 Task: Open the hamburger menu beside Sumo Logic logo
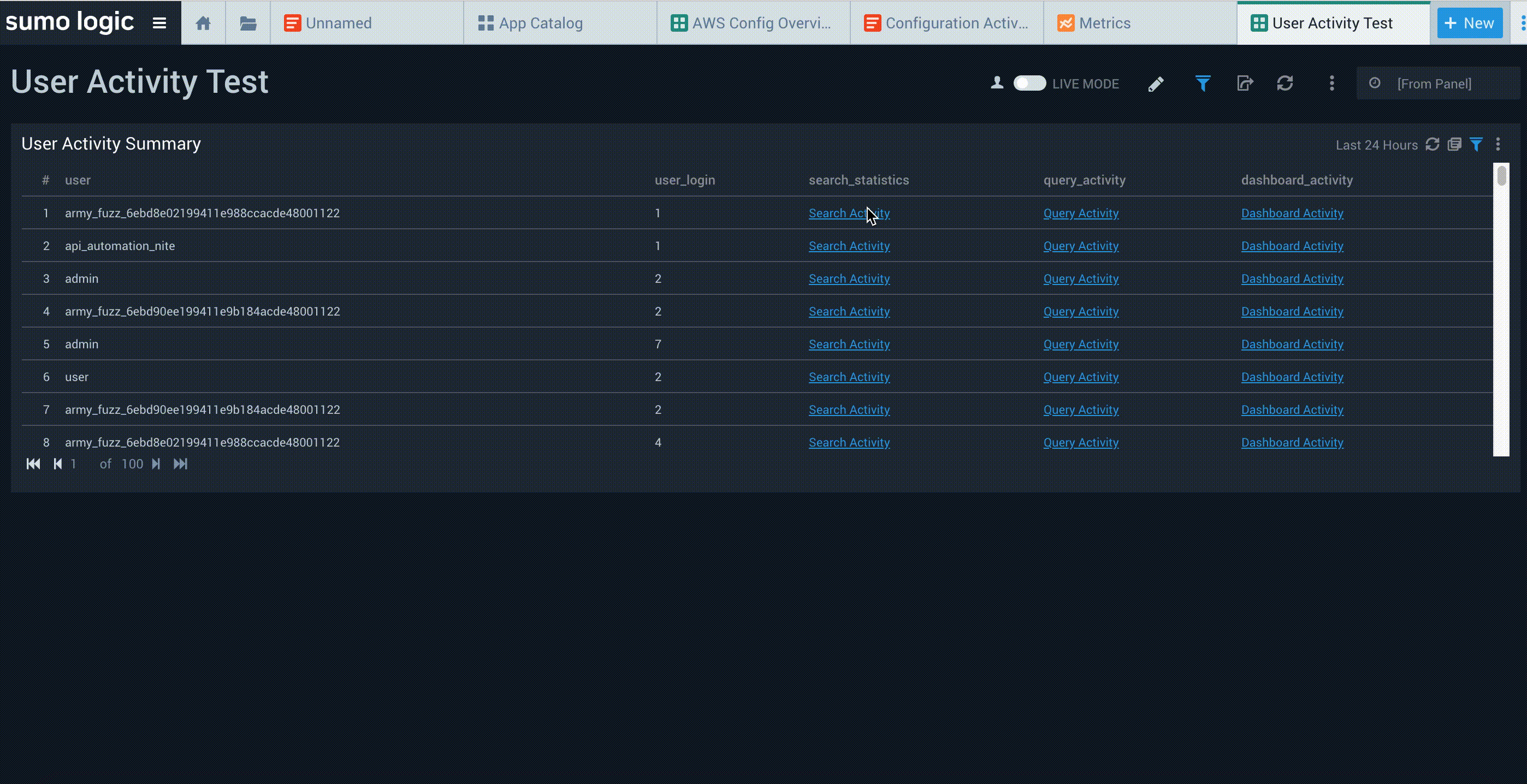coord(159,23)
